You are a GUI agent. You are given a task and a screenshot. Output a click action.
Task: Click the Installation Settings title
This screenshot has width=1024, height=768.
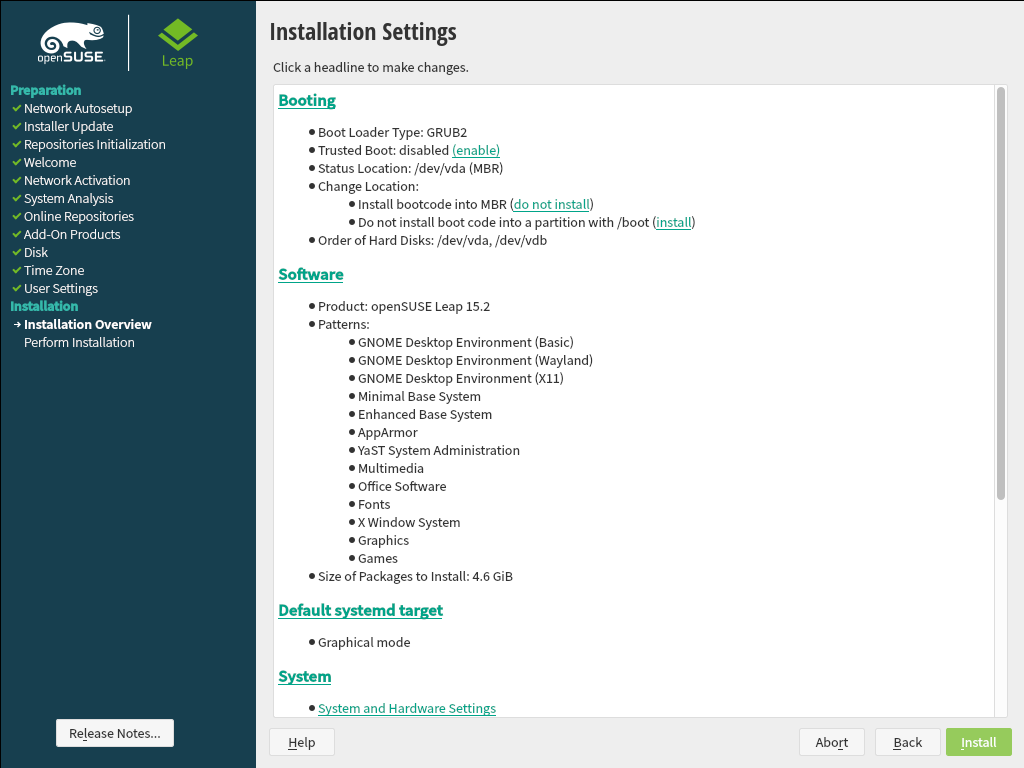click(363, 31)
